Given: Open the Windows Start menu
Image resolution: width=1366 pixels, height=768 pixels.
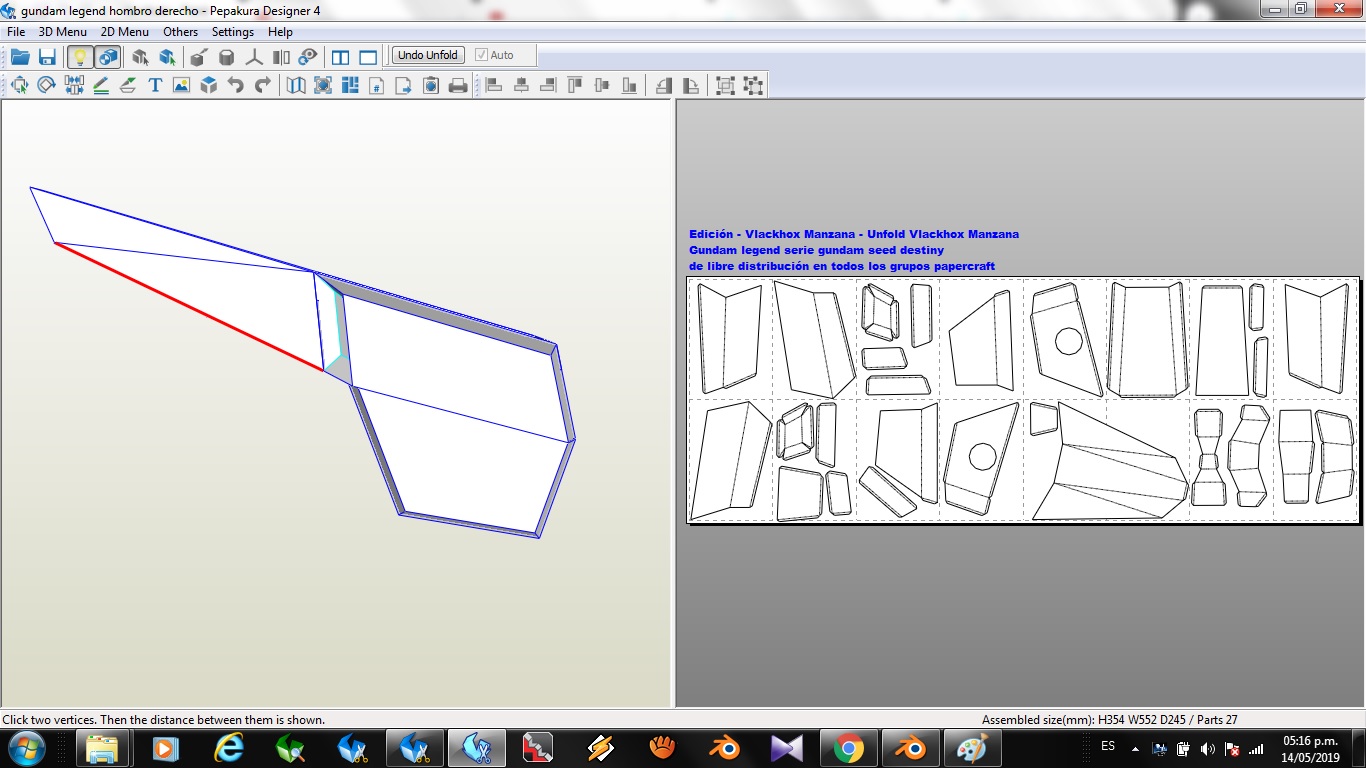Looking at the screenshot, I should coord(25,748).
